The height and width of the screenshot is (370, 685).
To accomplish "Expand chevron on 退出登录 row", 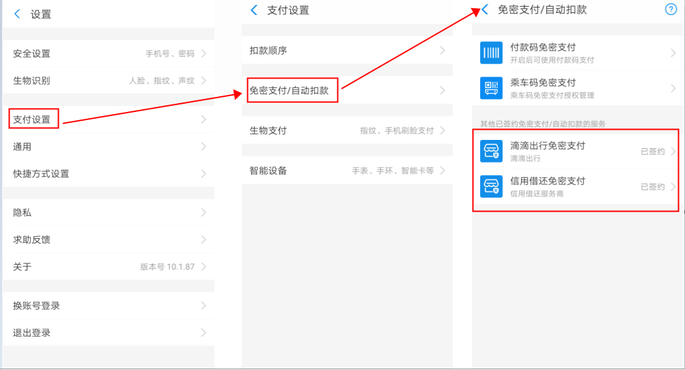I will [x=204, y=332].
